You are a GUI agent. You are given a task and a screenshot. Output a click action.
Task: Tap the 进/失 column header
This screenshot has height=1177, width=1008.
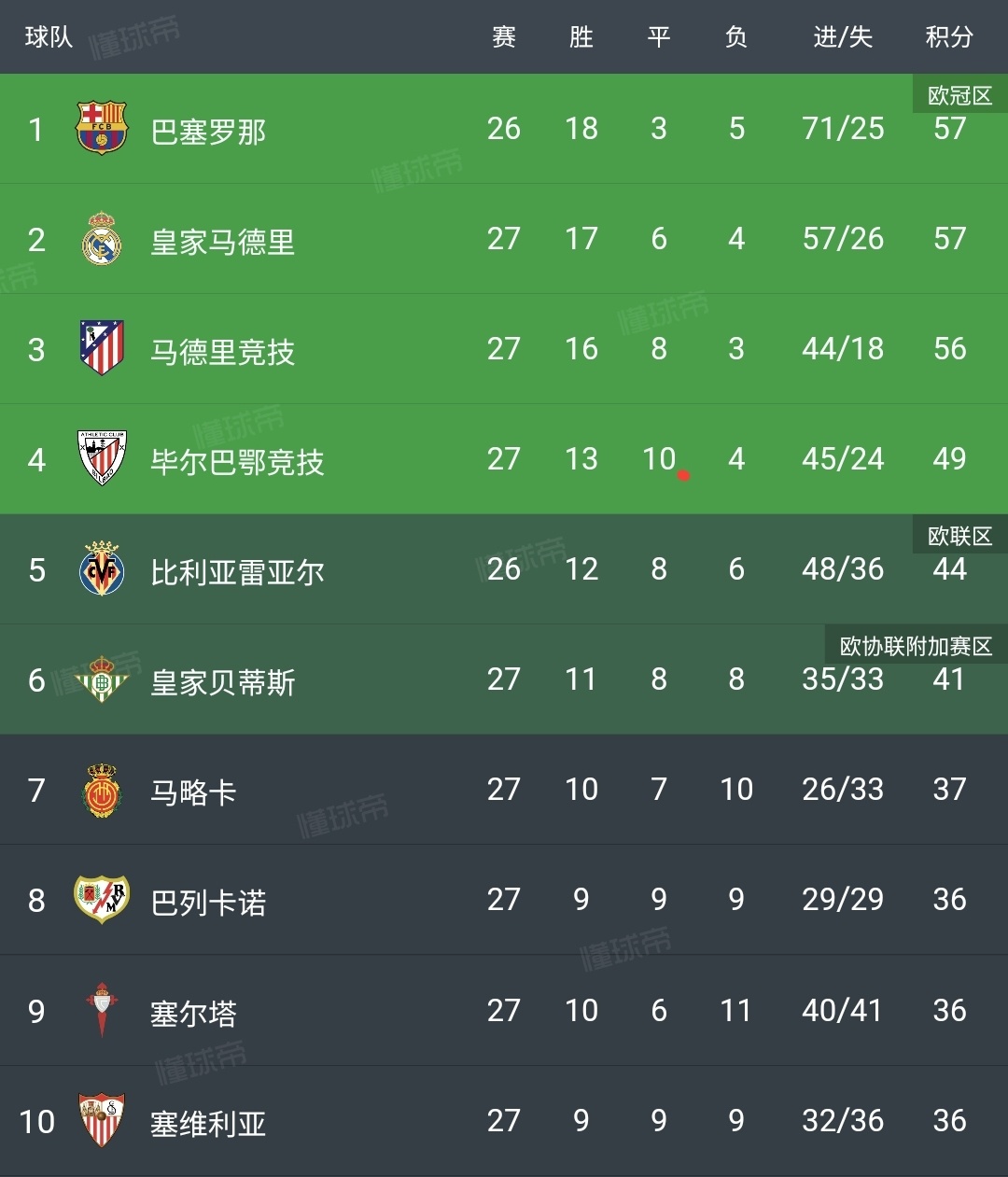point(843,37)
